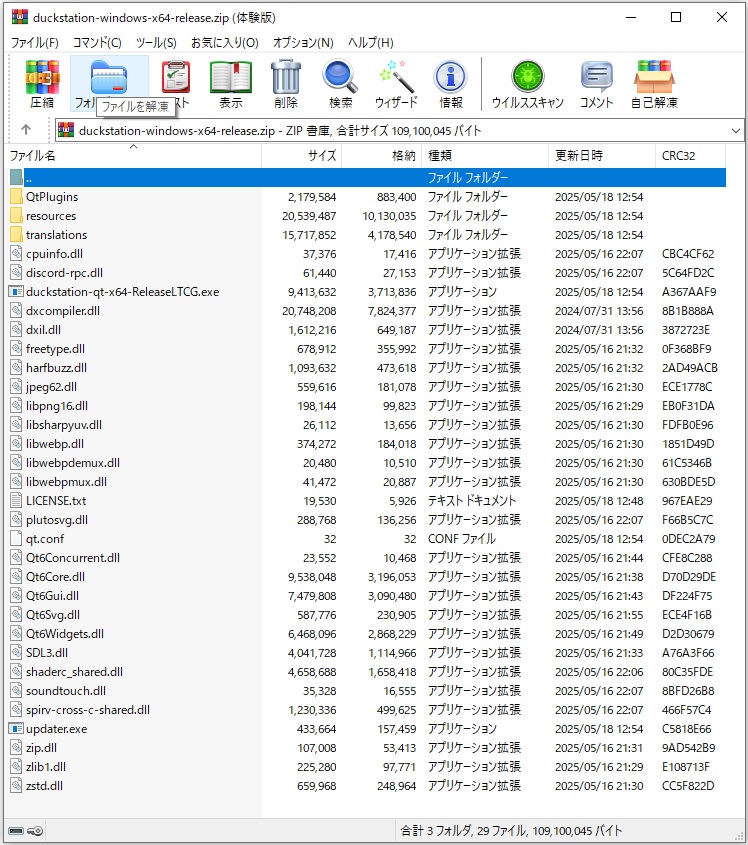Screen dimensions: 748x845
Task: Select Qt6Widgets.dll file name
Action: (x=65, y=633)
